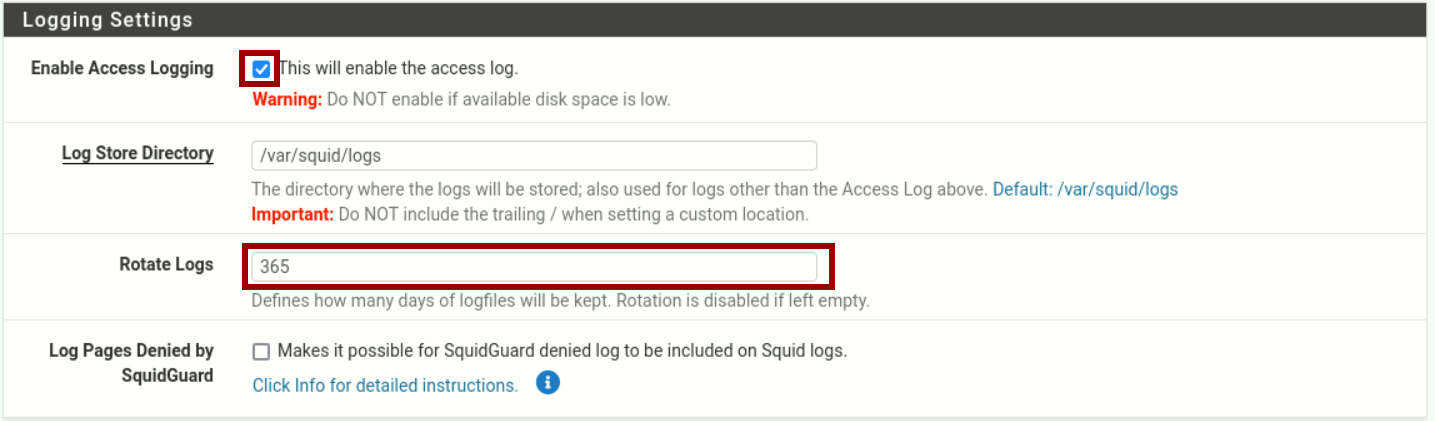The width and height of the screenshot is (1435, 421).
Task: Click 'The directory where the logs' description
Action: click(618, 189)
